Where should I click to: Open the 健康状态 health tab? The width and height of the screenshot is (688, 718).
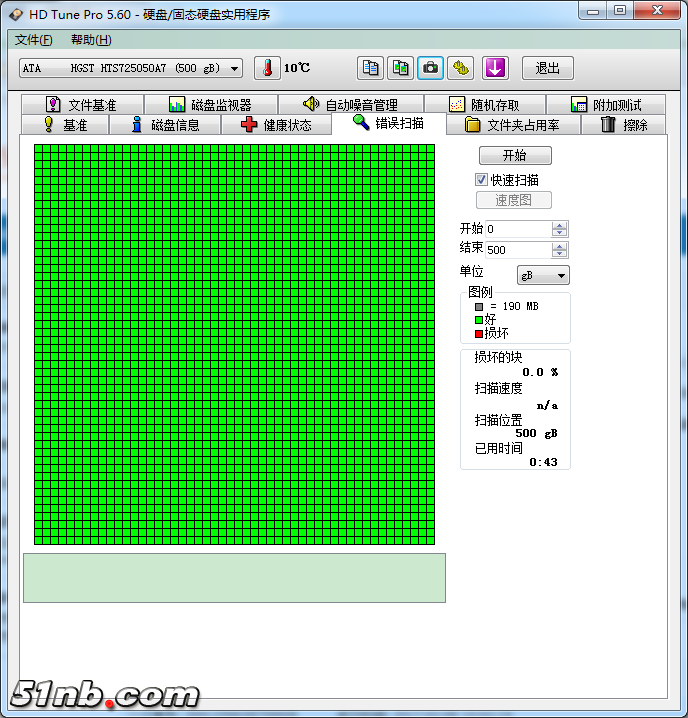276,125
